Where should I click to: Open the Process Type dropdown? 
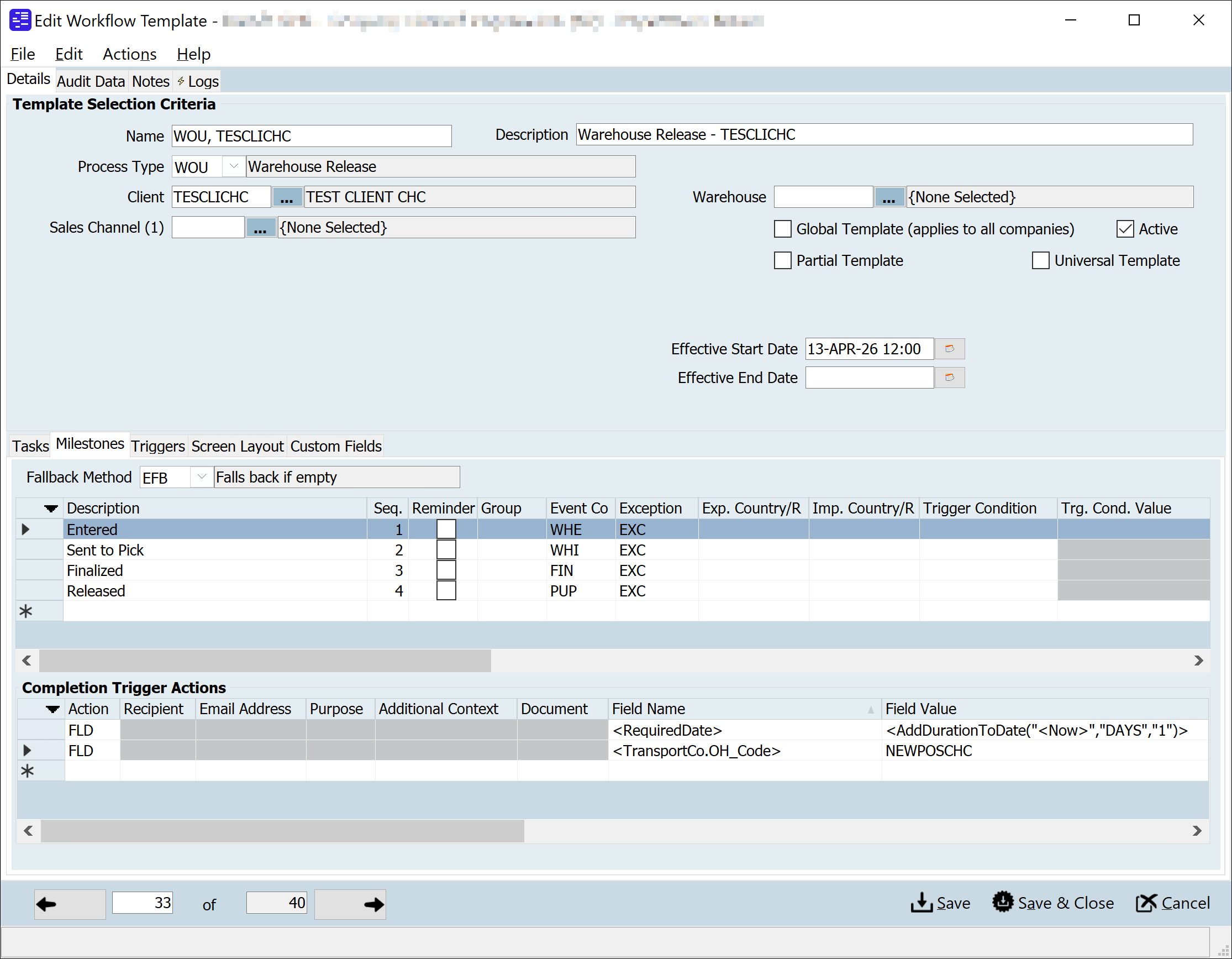[x=233, y=166]
